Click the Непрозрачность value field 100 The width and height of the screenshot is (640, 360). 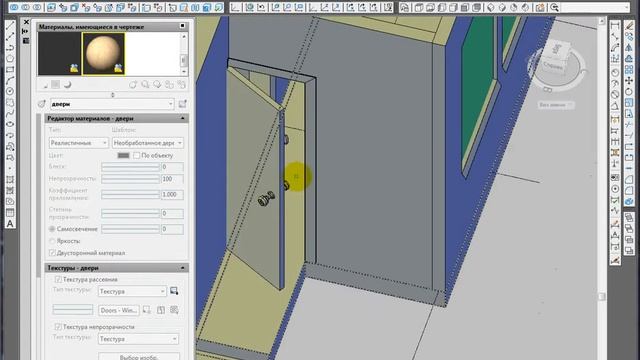point(172,179)
